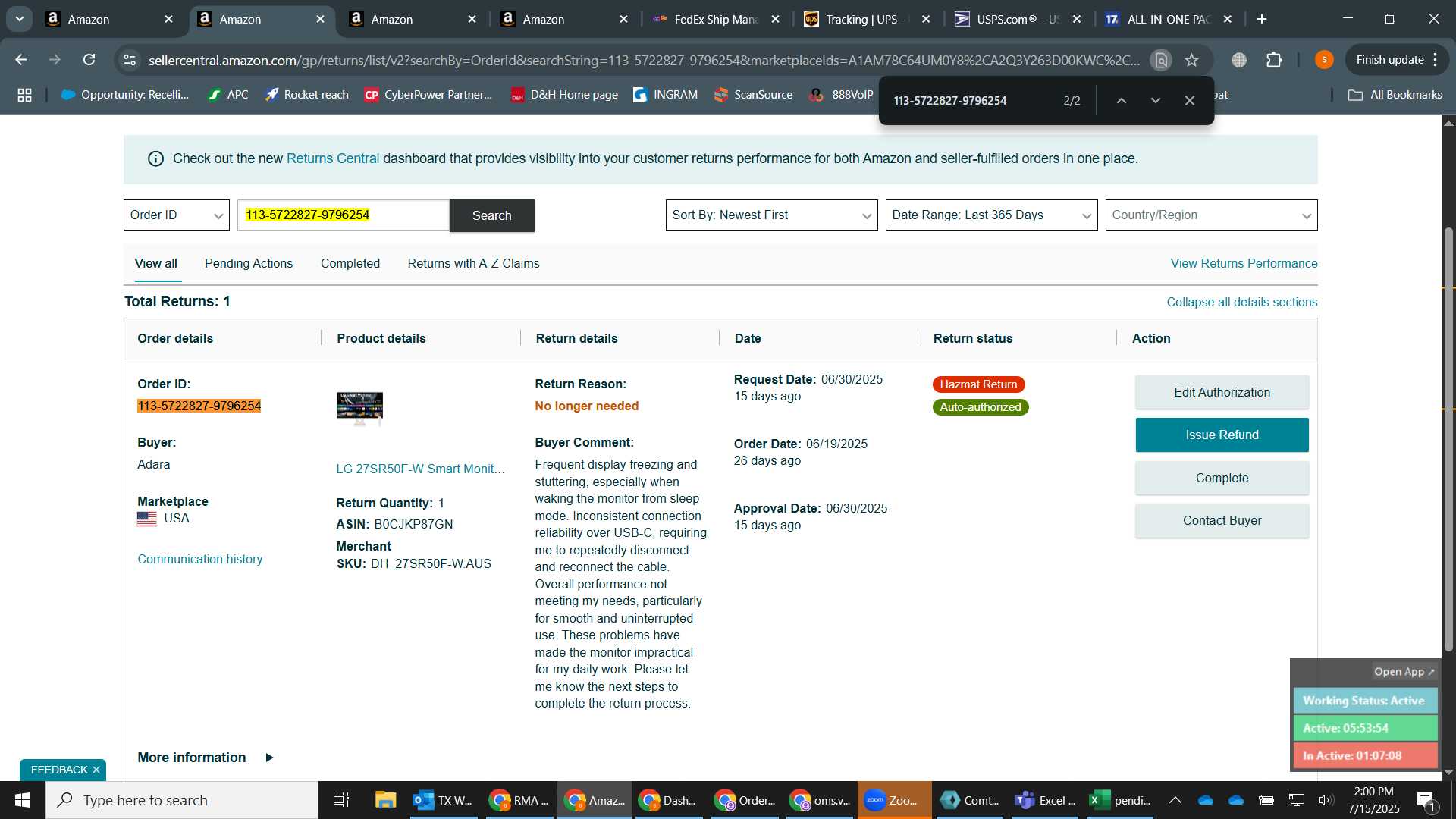Open File Explorer from the taskbar

click(x=385, y=800)
